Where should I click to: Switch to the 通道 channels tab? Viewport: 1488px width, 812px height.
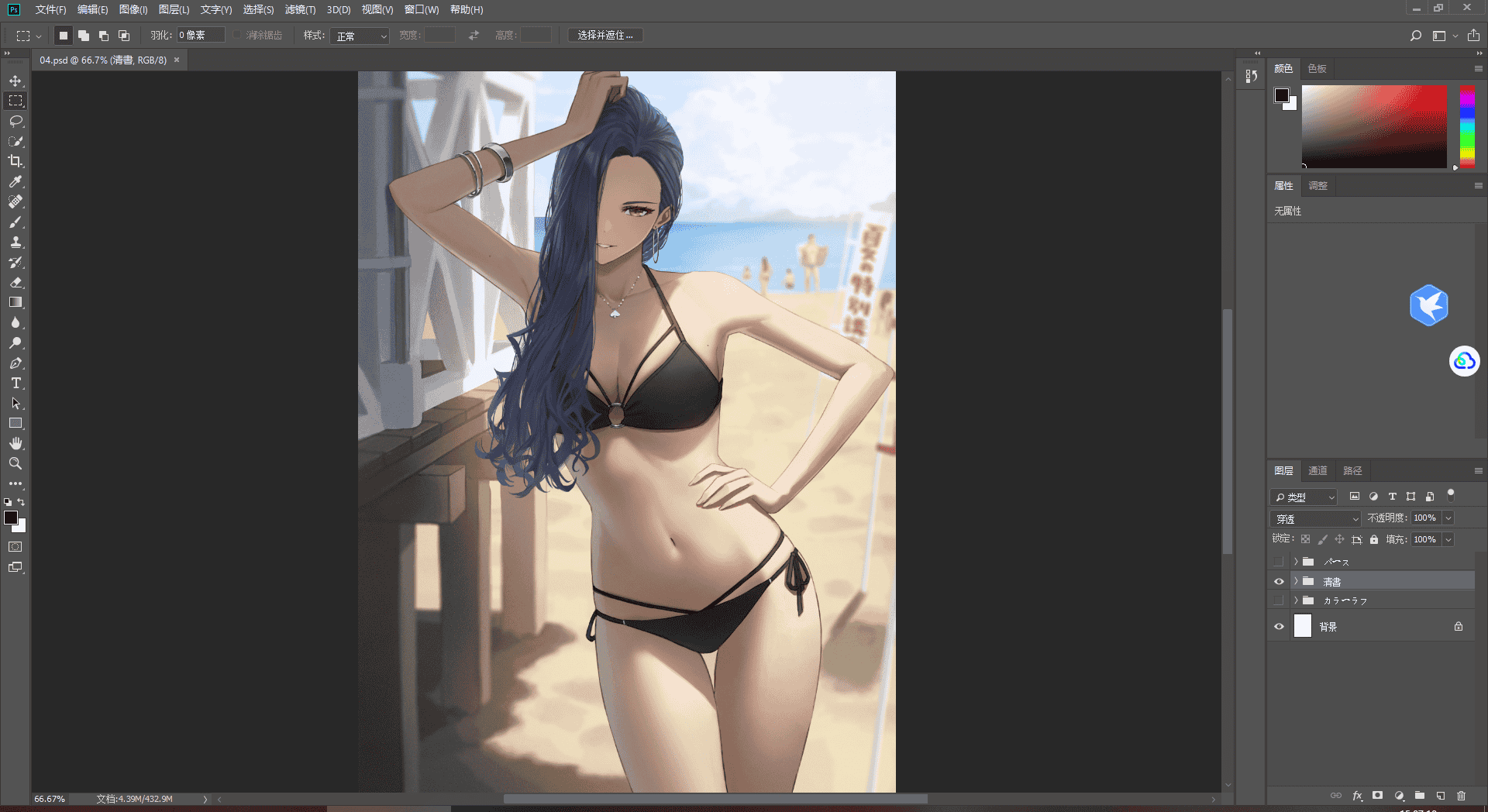[x=1317, y=470]
